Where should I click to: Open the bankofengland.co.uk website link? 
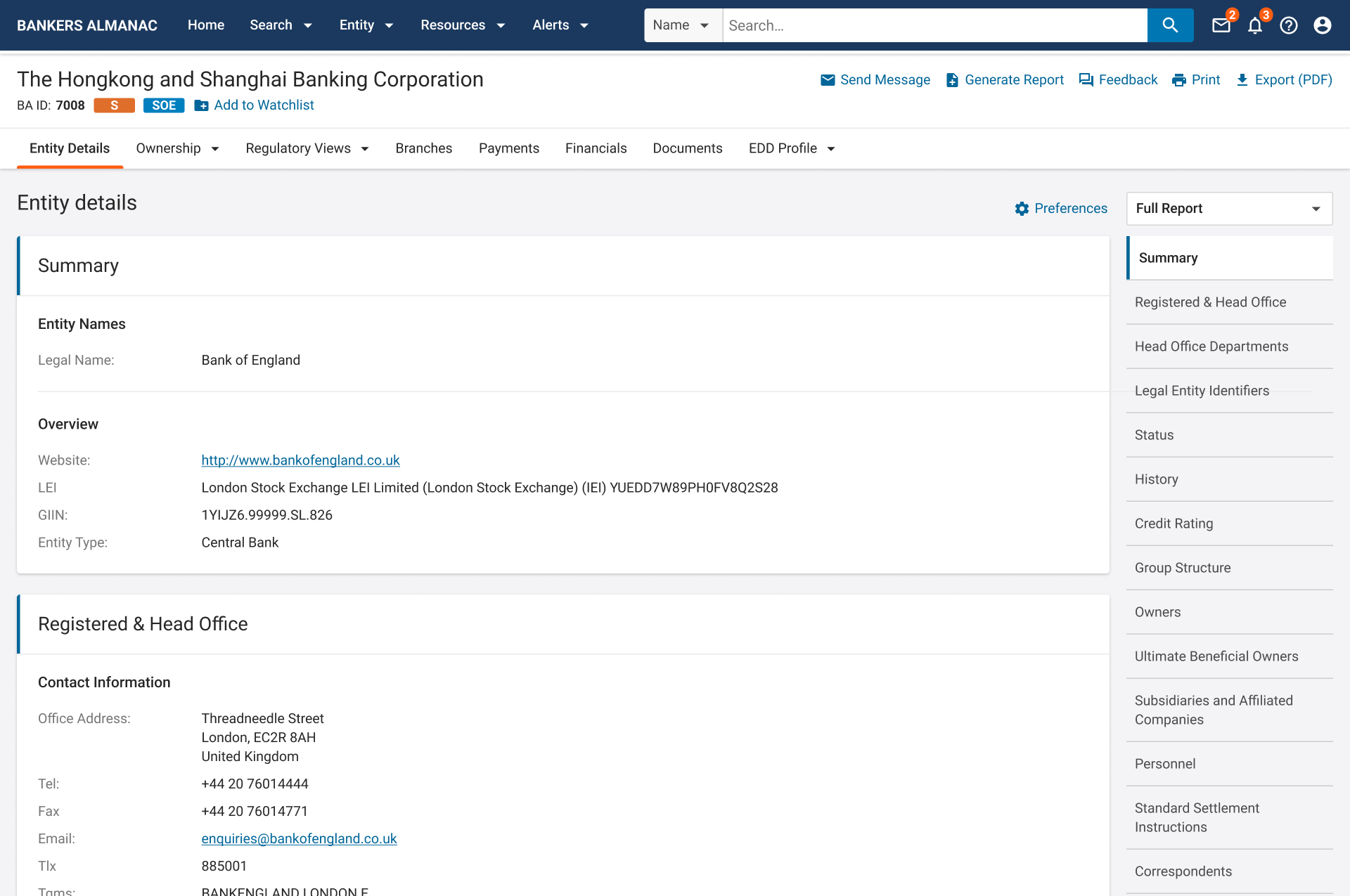(x=300, y=460)
